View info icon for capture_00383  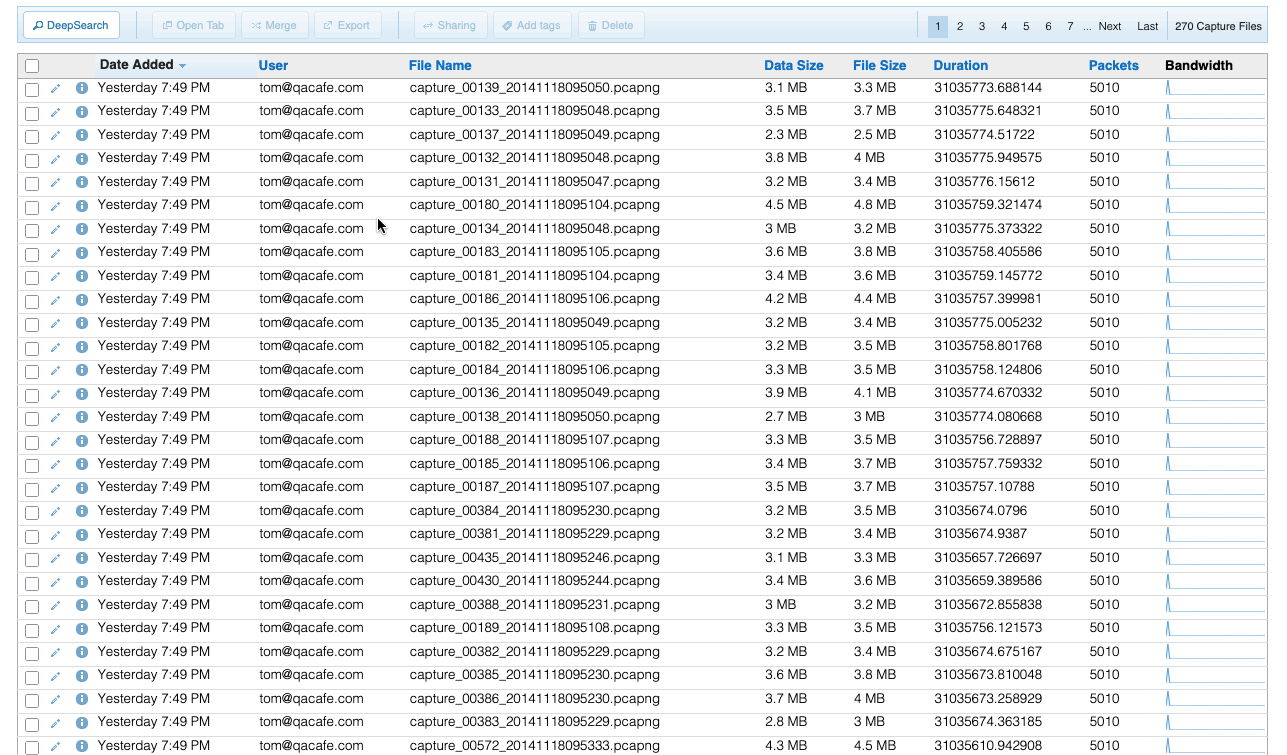pos(82,723)
